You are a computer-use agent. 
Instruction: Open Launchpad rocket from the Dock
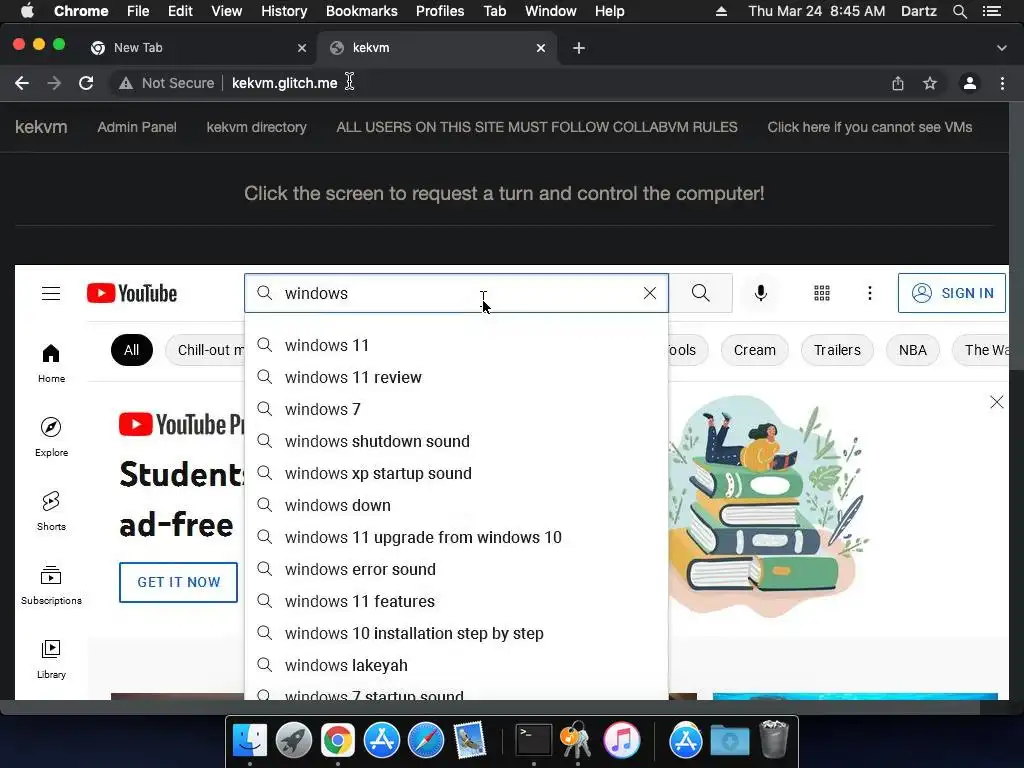click(293, 740)
